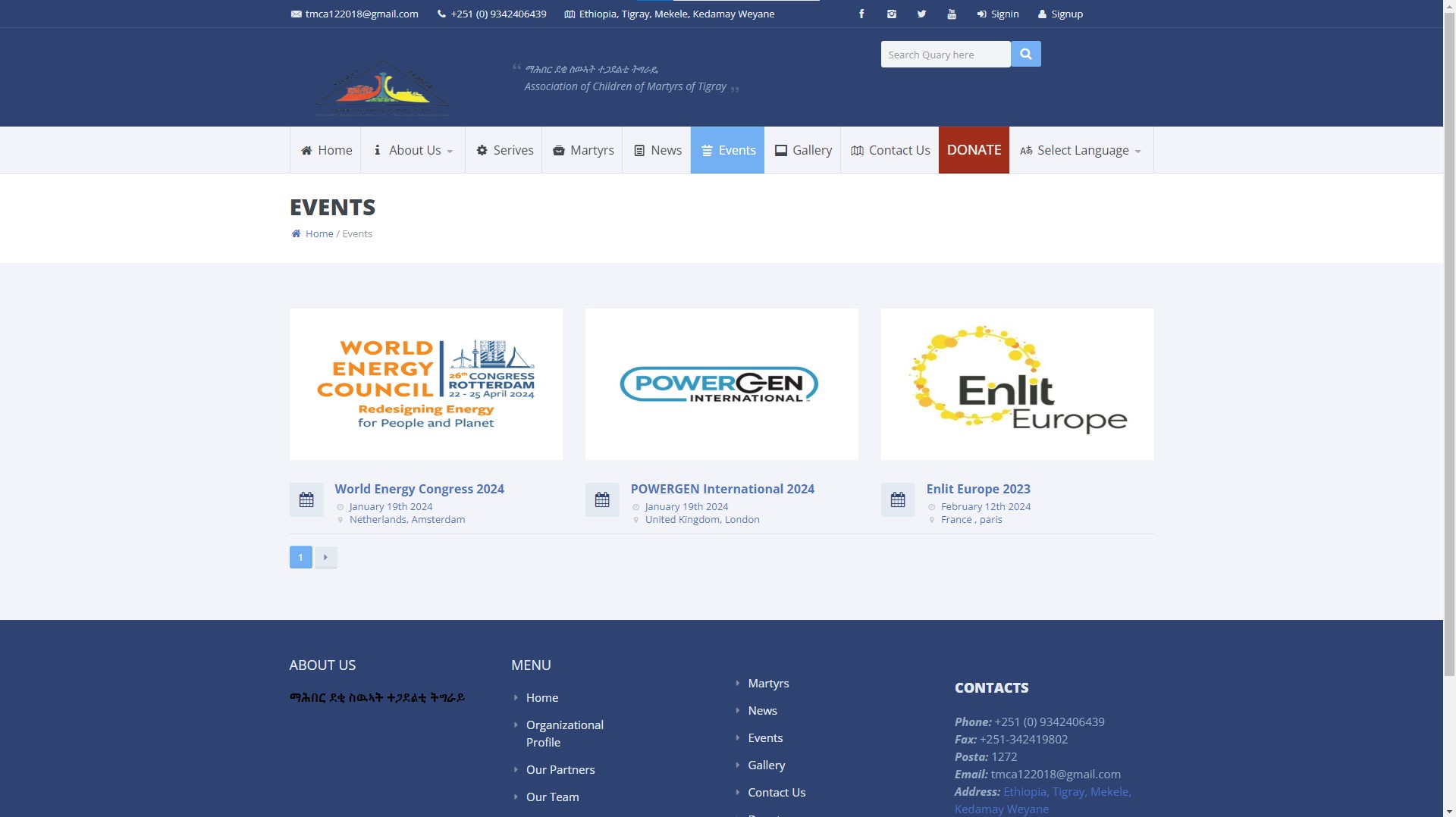Screen dimensions: 1456x817
Task: Click the association logo in the header
Action: point(382,89)
